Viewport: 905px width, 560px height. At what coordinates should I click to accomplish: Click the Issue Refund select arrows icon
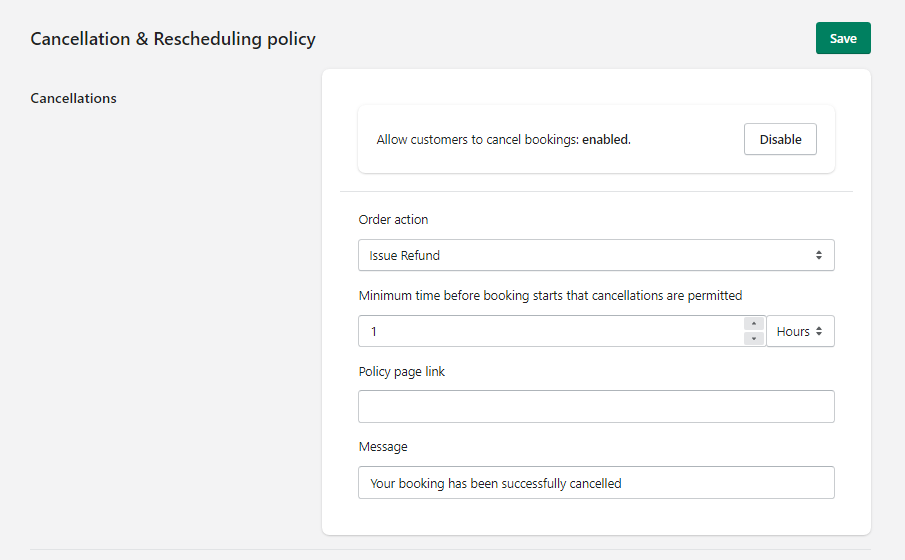pos(818,255)
